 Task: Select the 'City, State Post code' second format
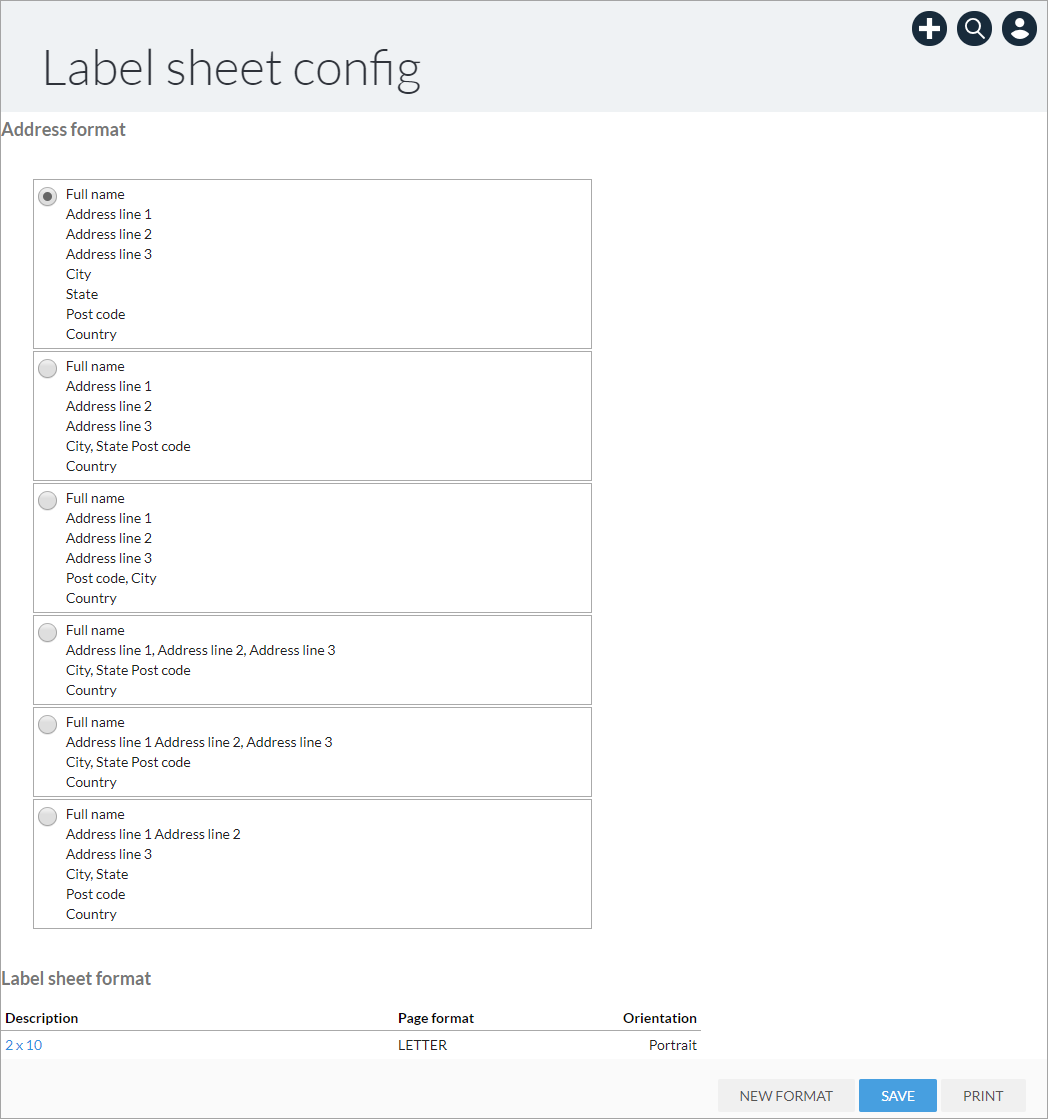point(48,368)
